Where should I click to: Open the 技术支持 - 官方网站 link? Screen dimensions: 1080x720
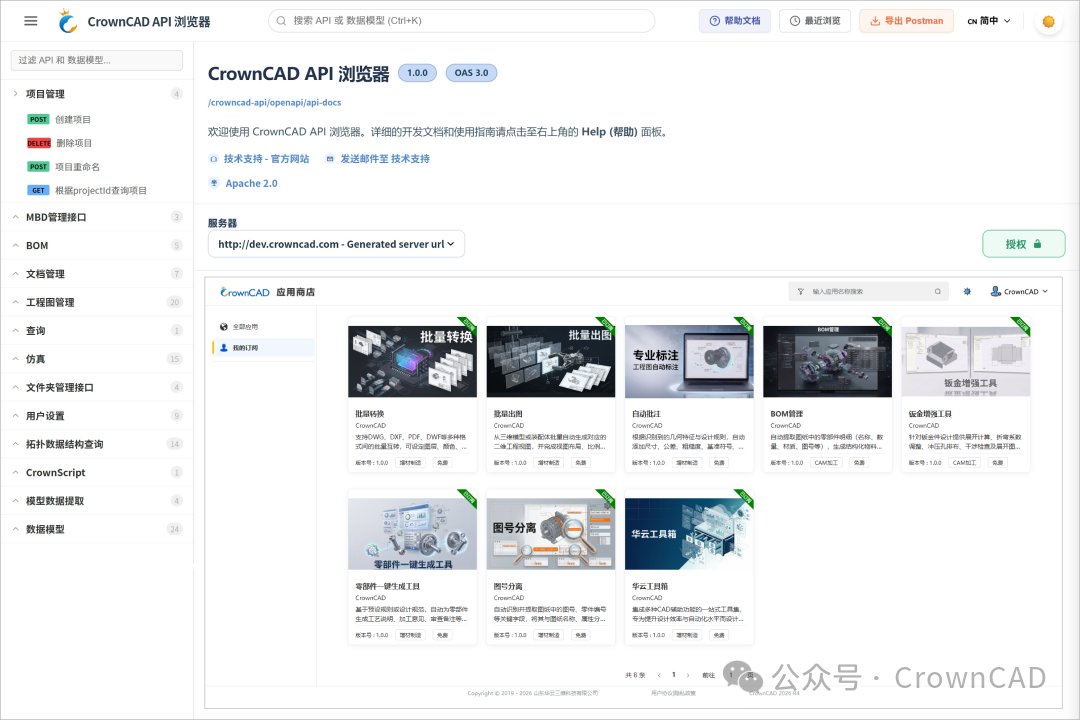pos(266,159)
